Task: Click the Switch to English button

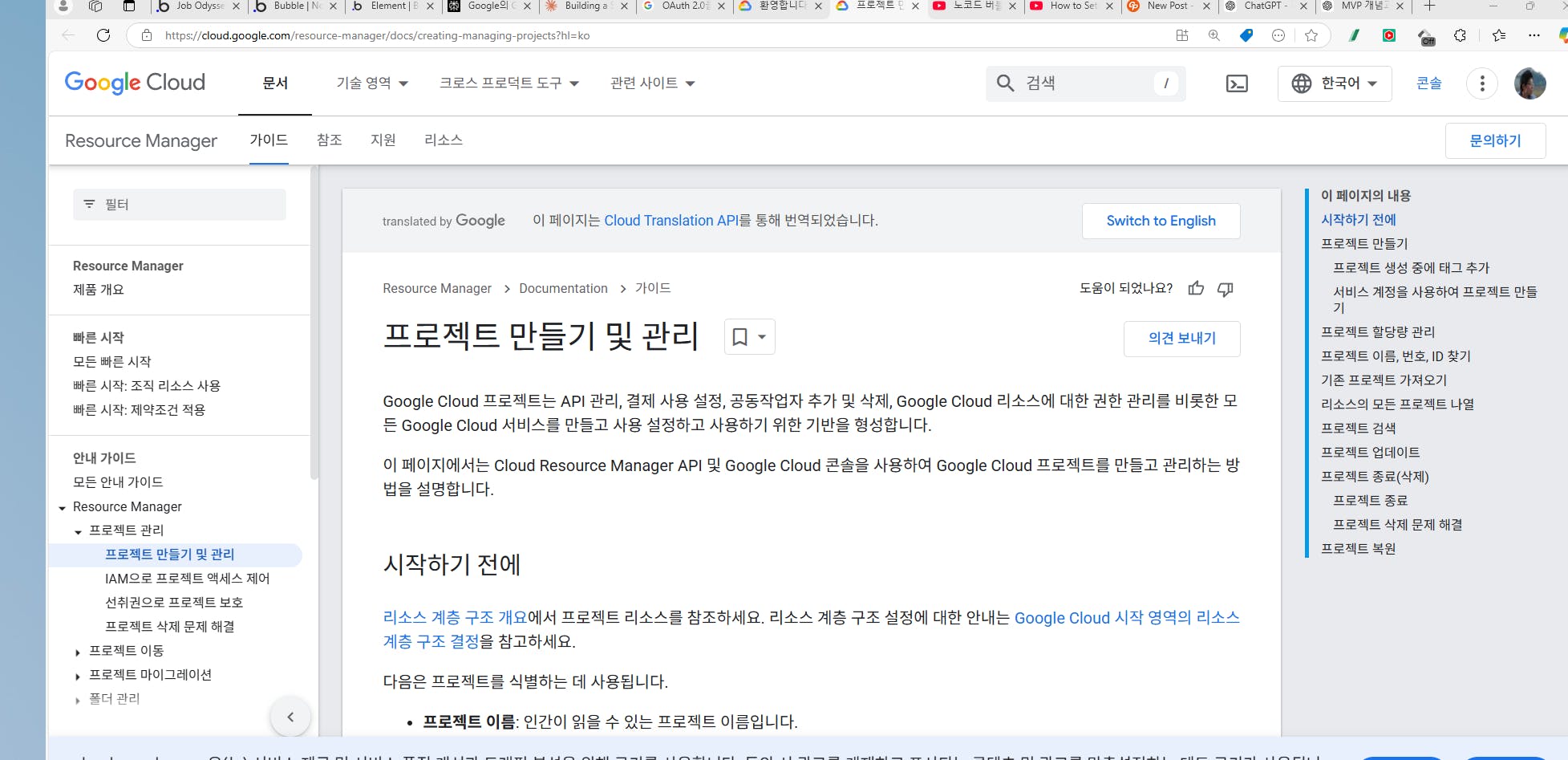Action: (1161, 221)
